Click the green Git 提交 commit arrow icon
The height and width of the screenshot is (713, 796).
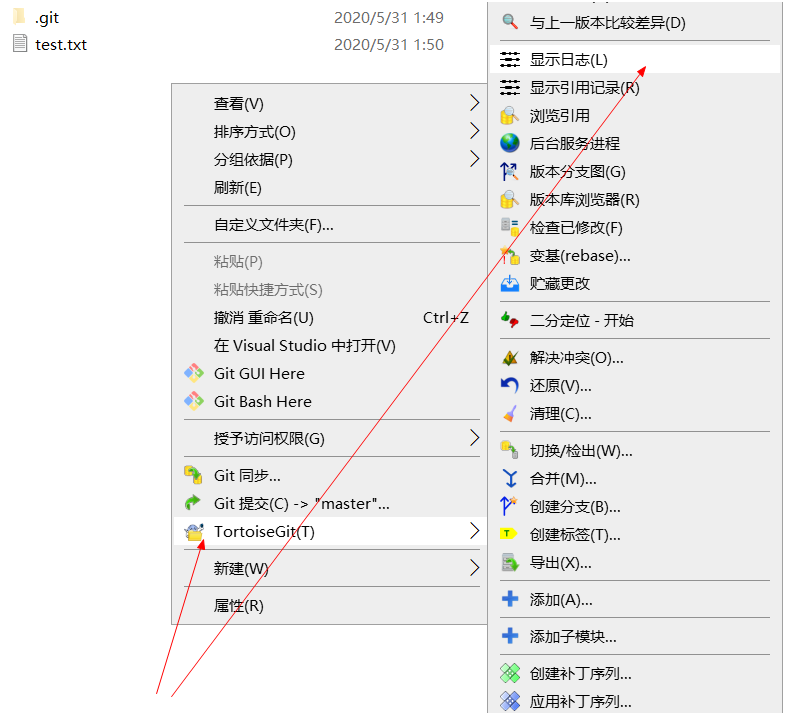click(x=193, y=503)
